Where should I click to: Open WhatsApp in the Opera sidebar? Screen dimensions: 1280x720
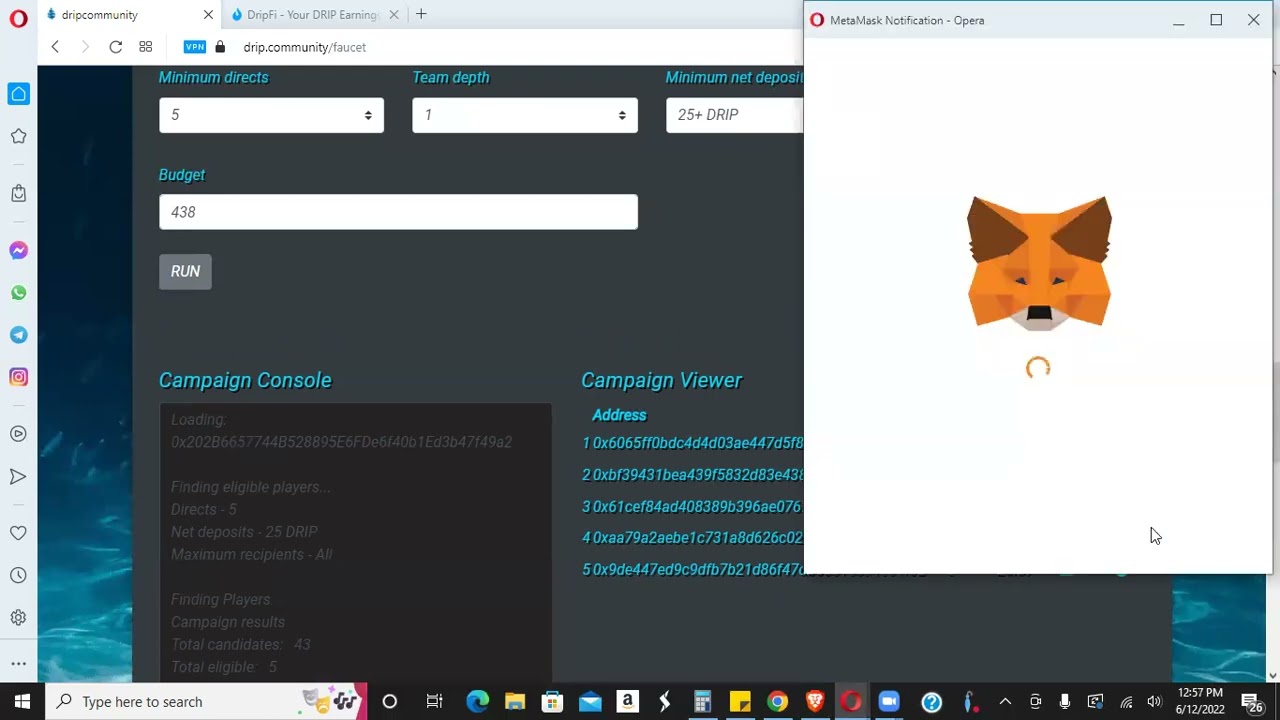[18, 293]
